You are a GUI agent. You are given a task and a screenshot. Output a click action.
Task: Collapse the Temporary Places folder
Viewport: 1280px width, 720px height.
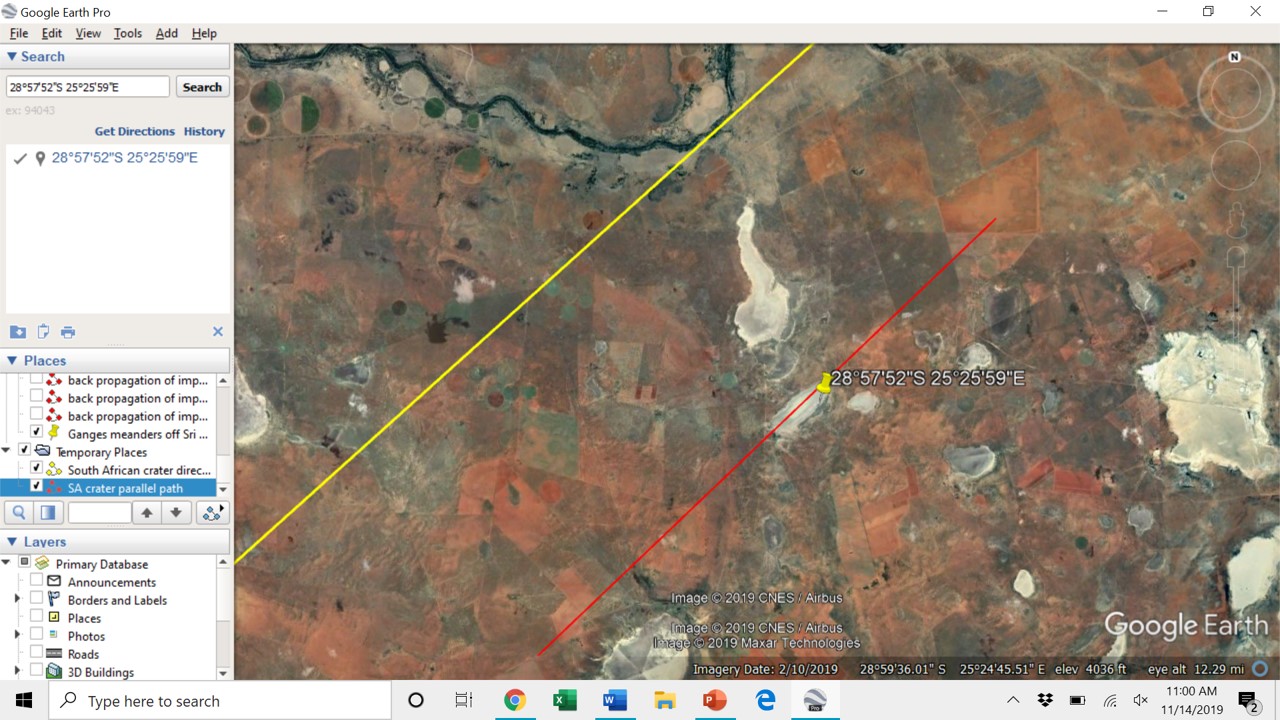8,451
